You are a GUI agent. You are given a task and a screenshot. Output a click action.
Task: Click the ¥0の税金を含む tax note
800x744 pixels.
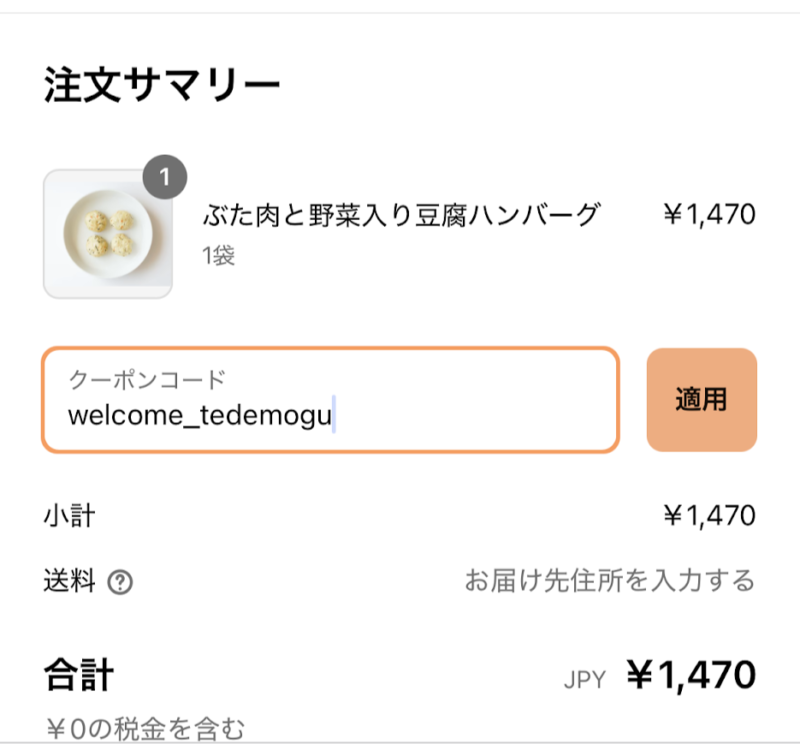[x=146, y=729]
